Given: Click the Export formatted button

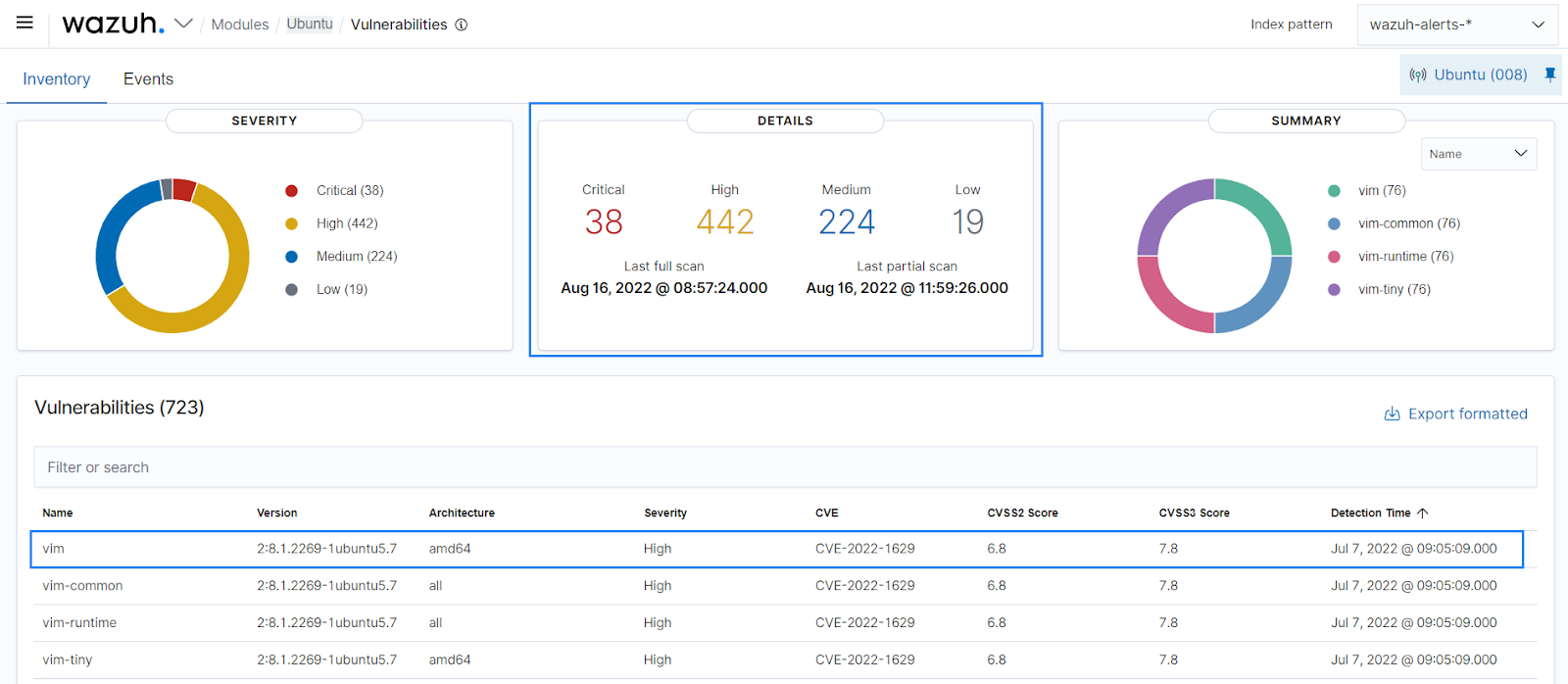Looking at the screenshot, I should [1455, 414].
